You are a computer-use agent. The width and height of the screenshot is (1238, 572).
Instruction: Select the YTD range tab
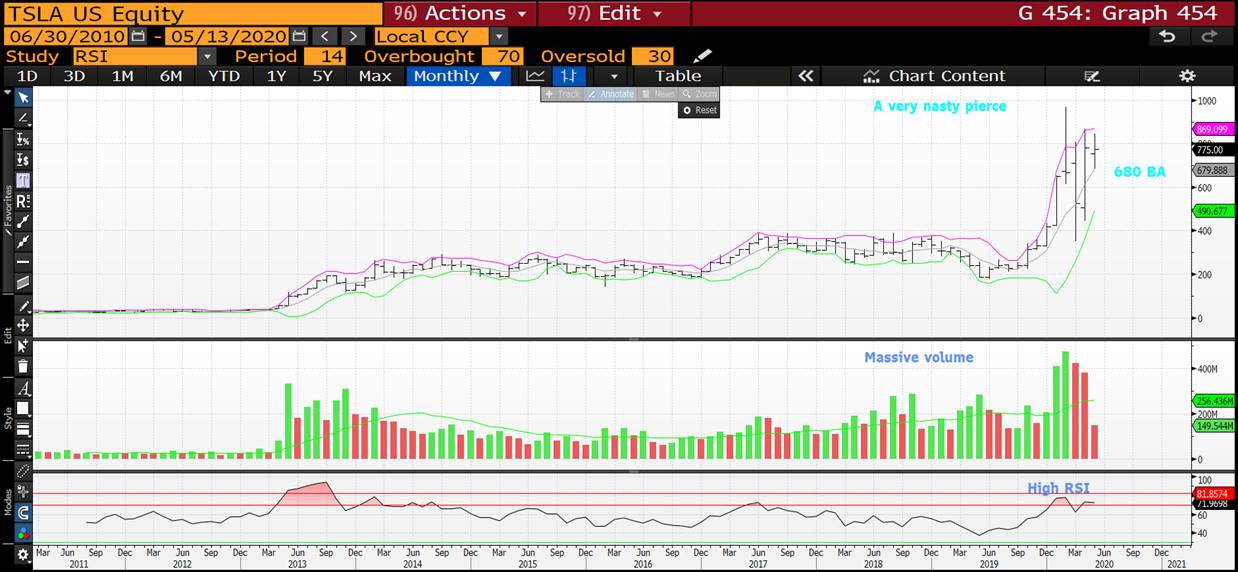[x=224, y=76]
